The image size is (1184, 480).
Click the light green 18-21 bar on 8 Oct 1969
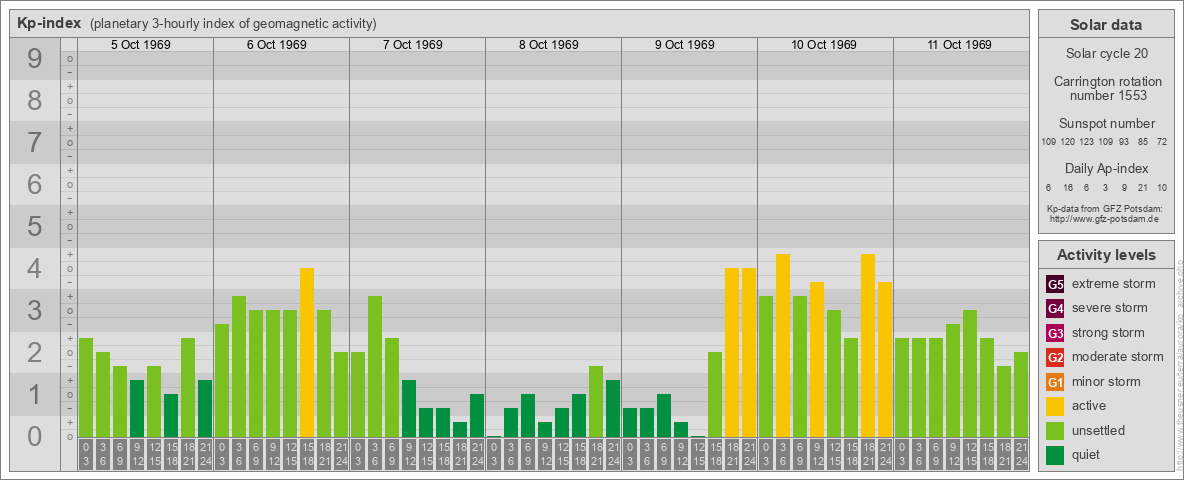point(596,402)
